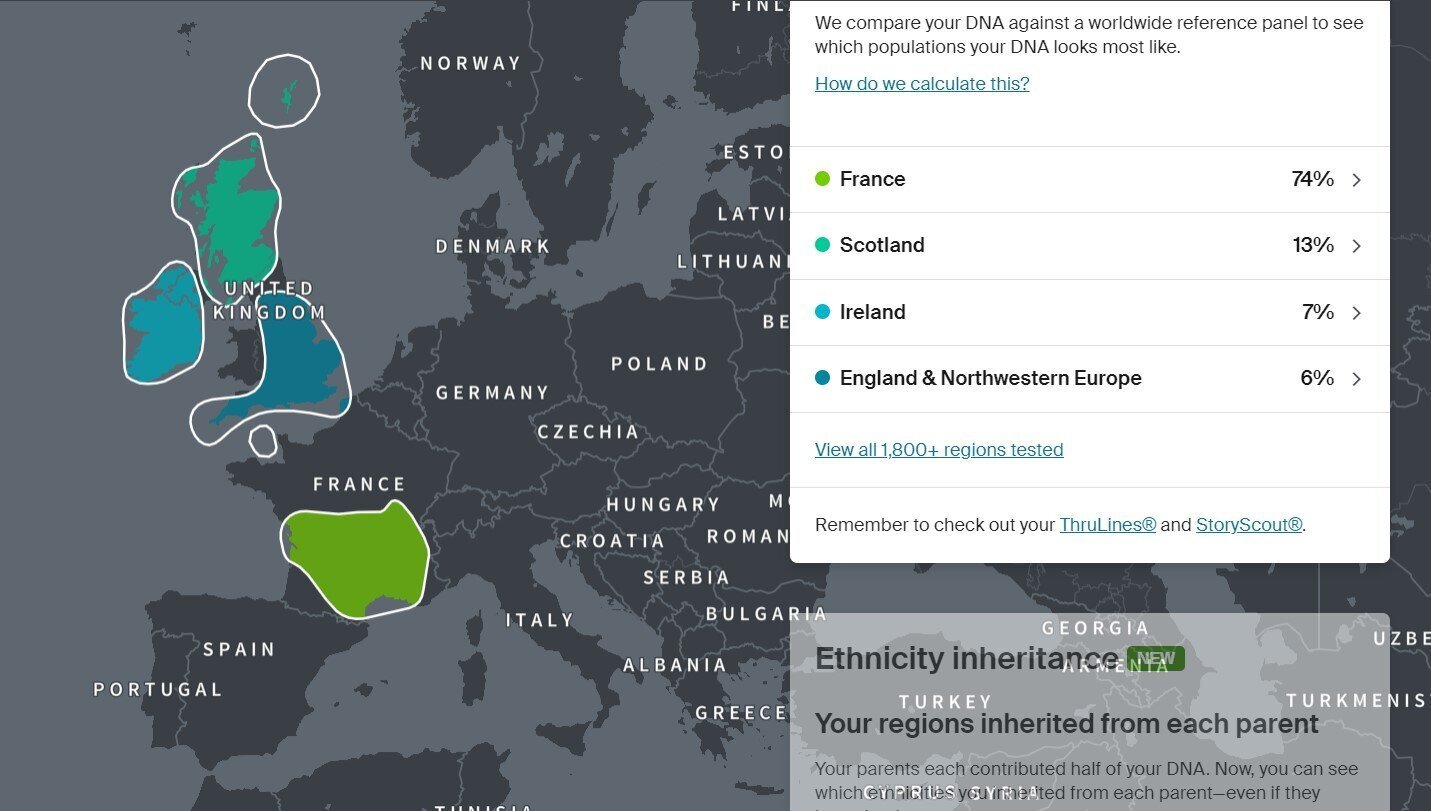Viewport: 1431px width, 811px height.
Task: Click the teal Scotland color dot
Action: 823,245
